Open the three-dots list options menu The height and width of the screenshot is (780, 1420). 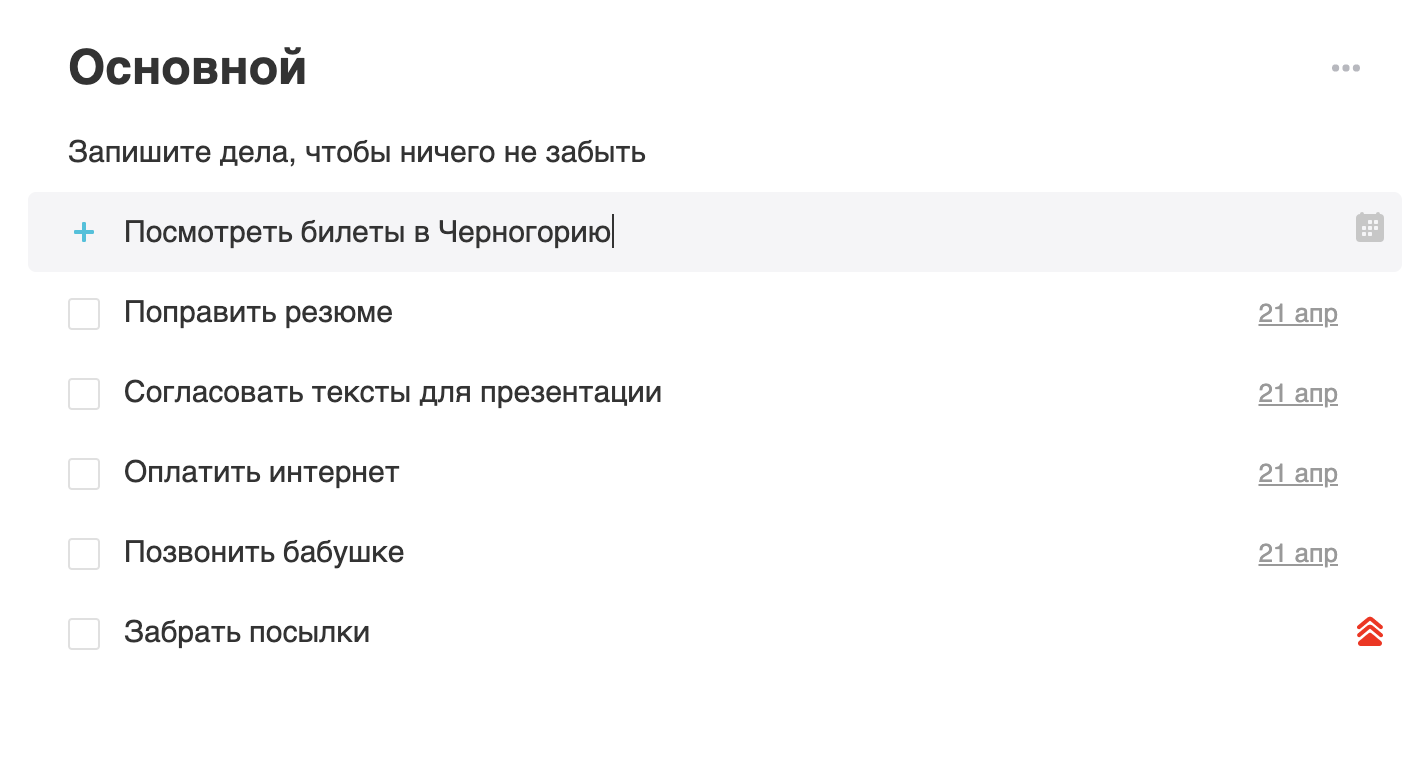[x=1345, y=68]
